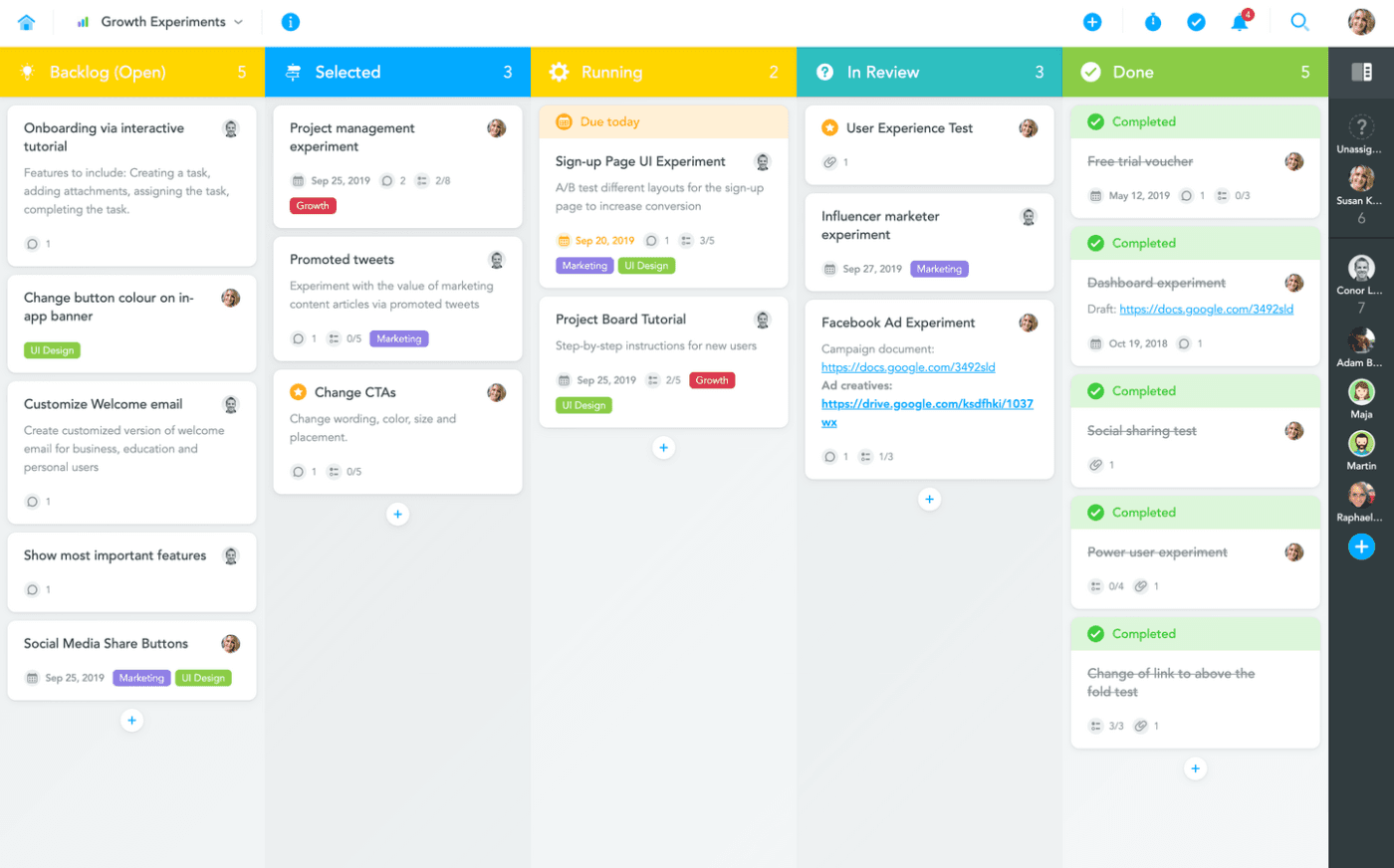Toggle the members side panel icon

(x=1361, y=72)
